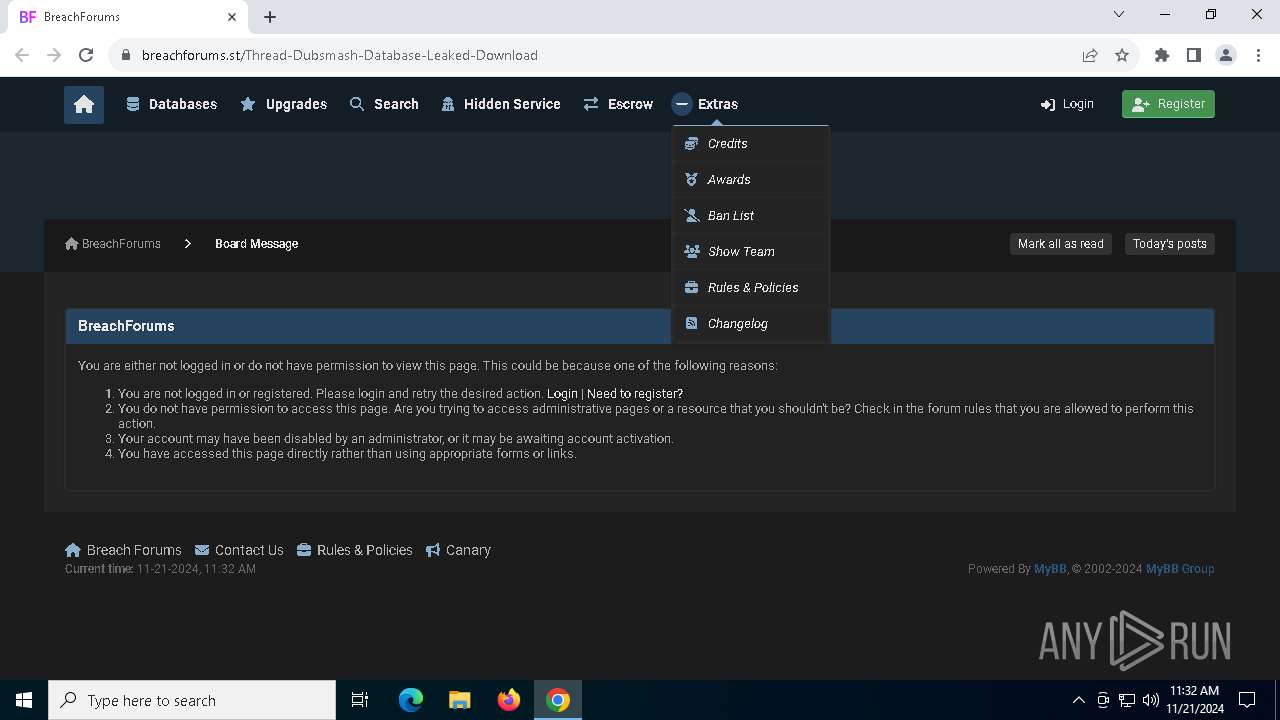Open Ban List from the Extras menu

[x=751, y=216]
